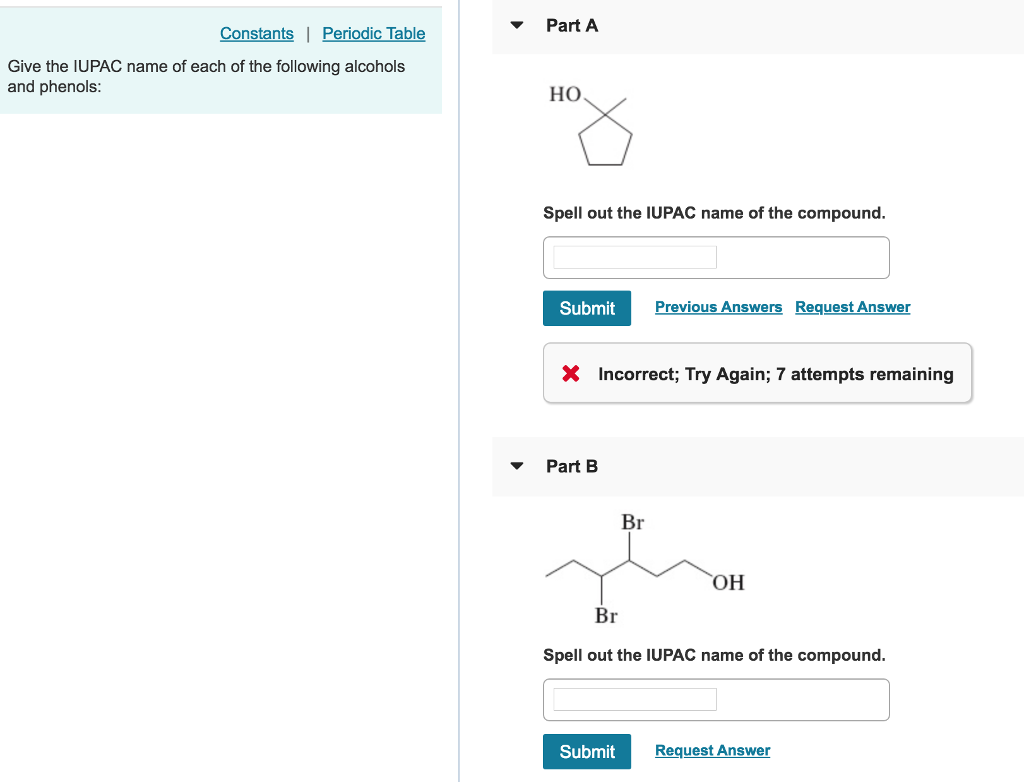This screenshot has width=1024, height=782.
Task: Select the Part B header text
Action: (x=571, y=466)
